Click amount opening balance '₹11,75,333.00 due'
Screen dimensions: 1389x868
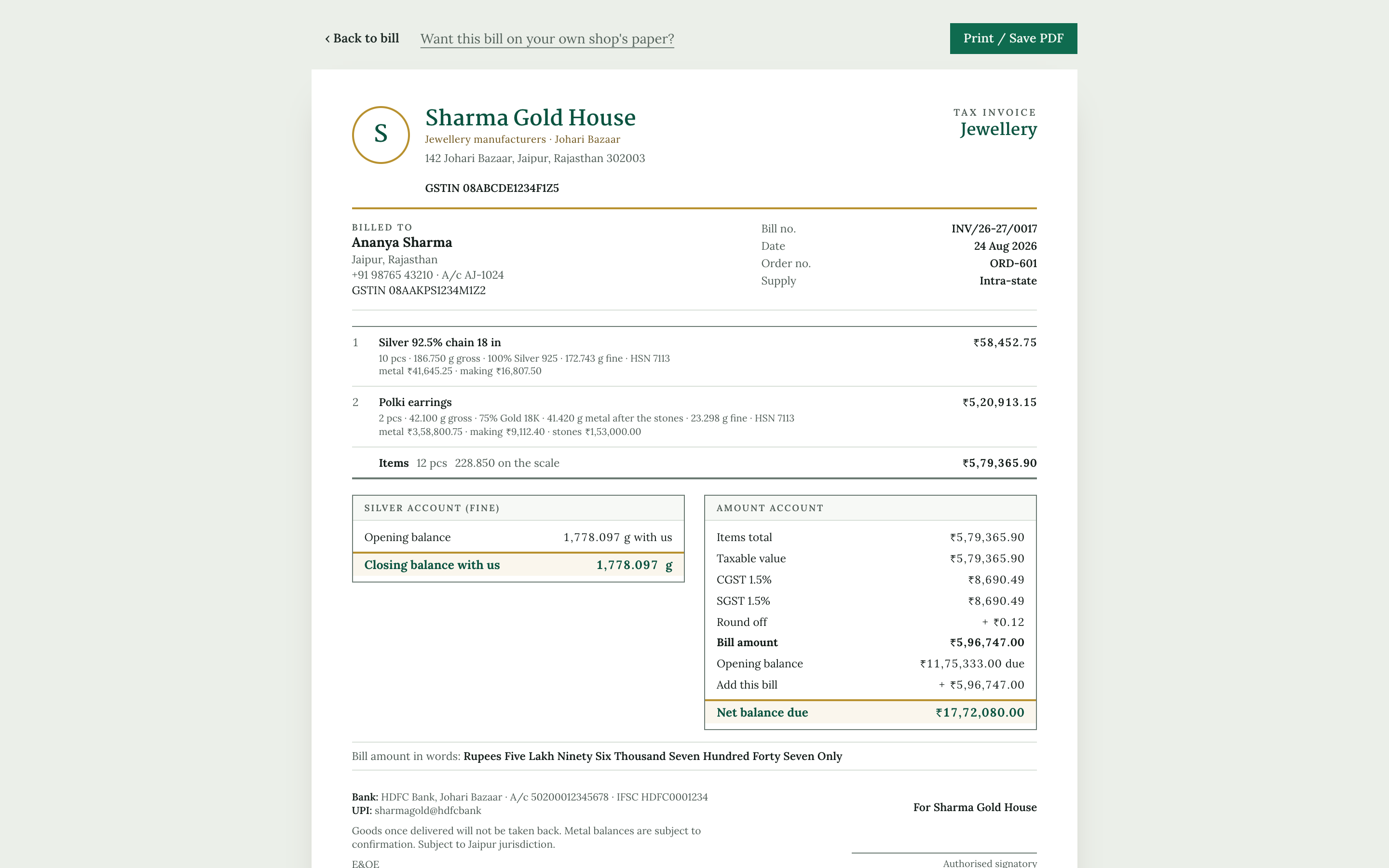pos(972,664)
